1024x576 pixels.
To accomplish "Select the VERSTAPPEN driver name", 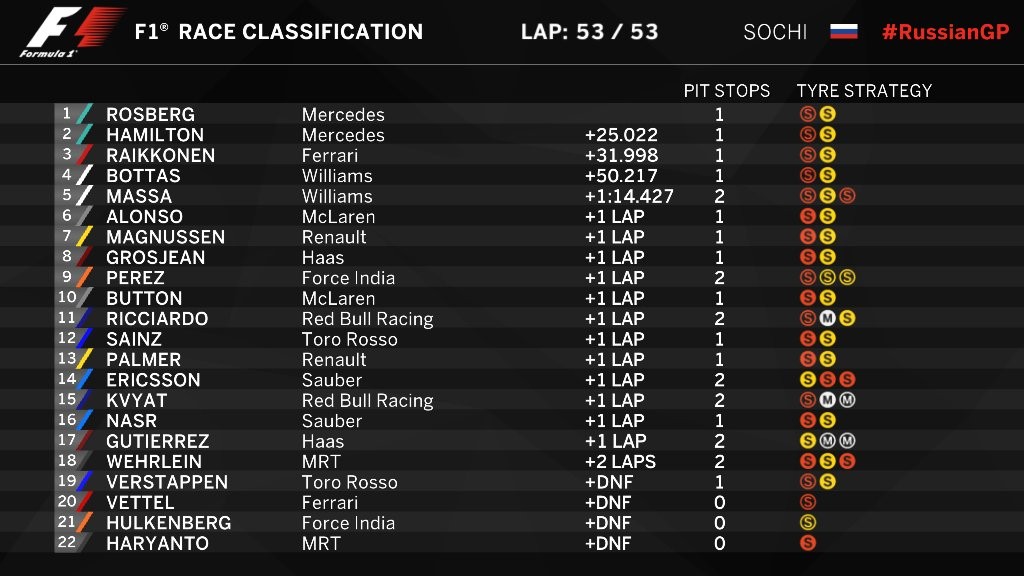I will [x=167, y=482].
